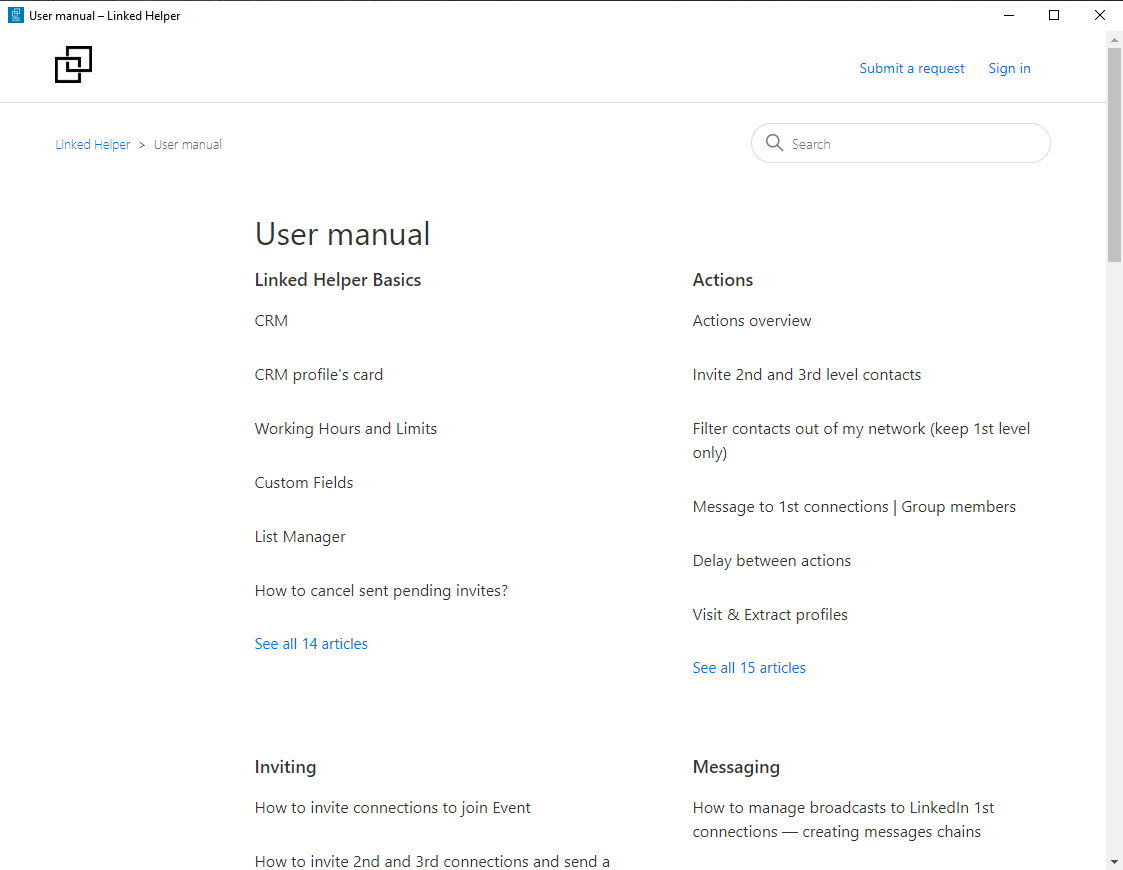
Task: Open How to invite connections to join Event
Action: pos(392,808)
